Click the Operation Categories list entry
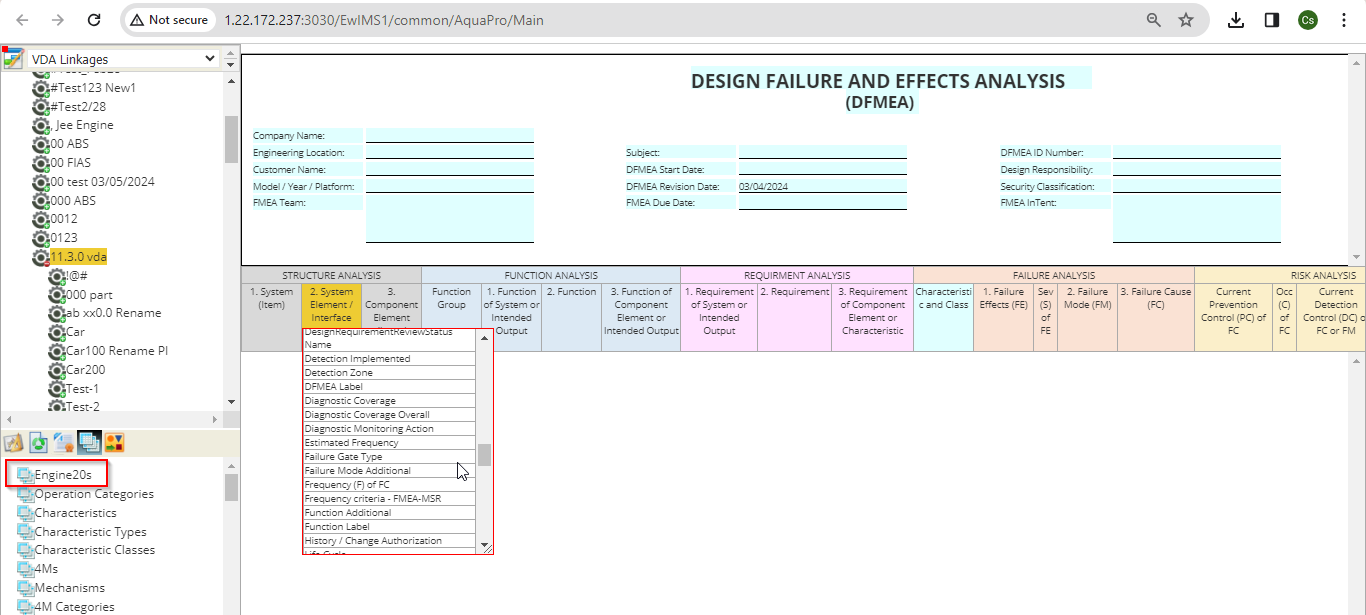 click(x=94, y=494)
